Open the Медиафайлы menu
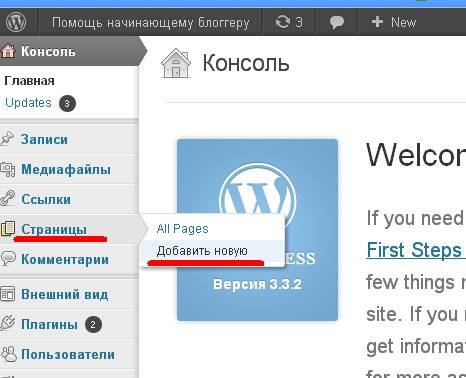This screenshot has height=378, width=466. [x=66, y=169]
